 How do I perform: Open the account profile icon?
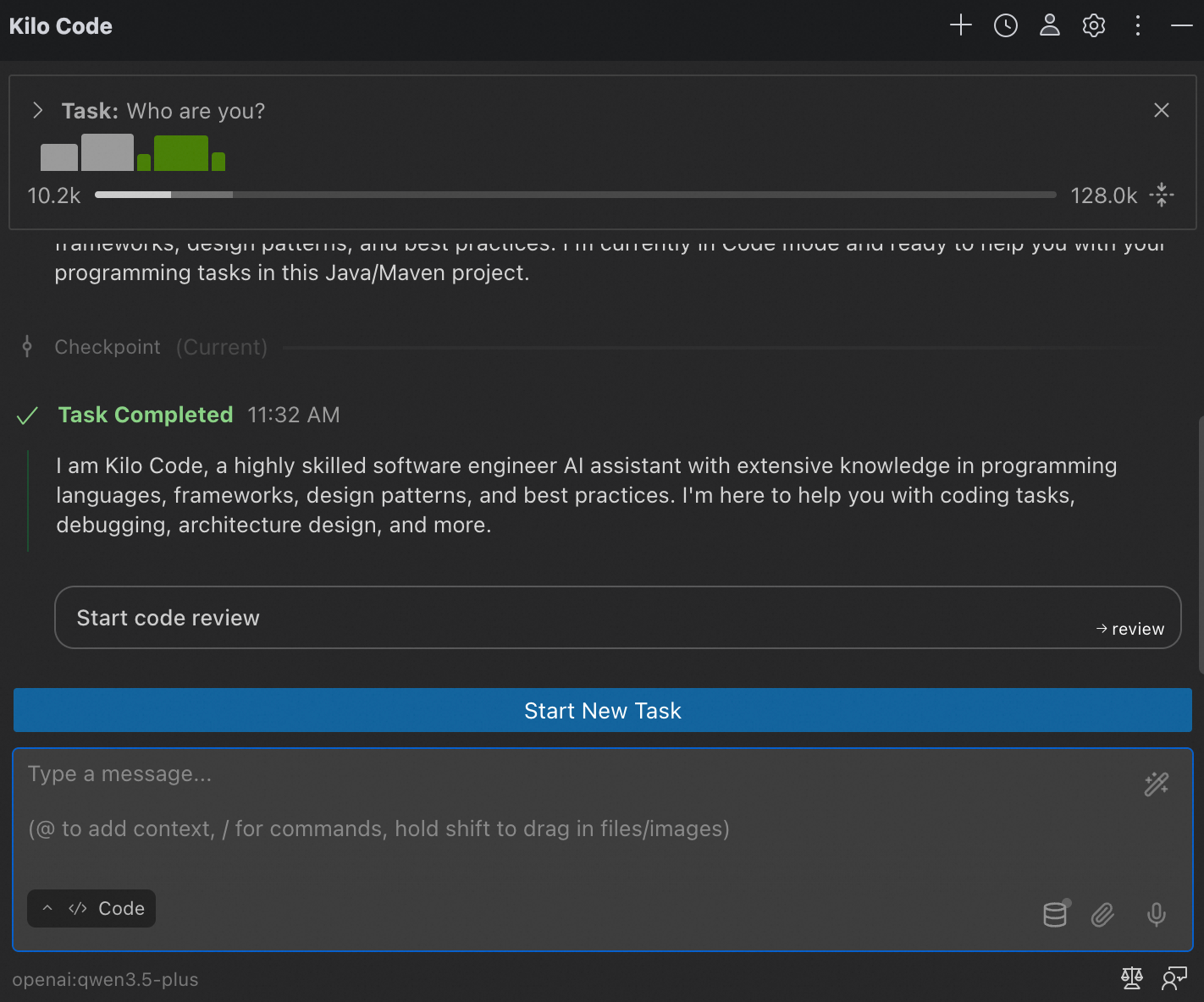point(1050,25)
